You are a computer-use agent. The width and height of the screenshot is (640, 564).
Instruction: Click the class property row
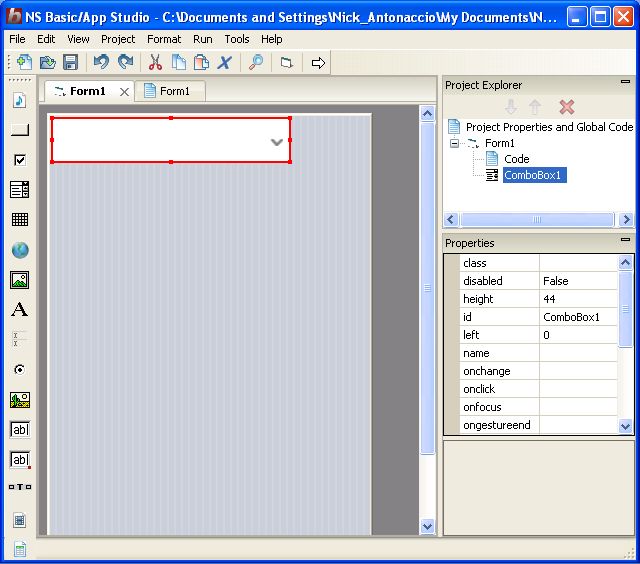click(538, 263)
